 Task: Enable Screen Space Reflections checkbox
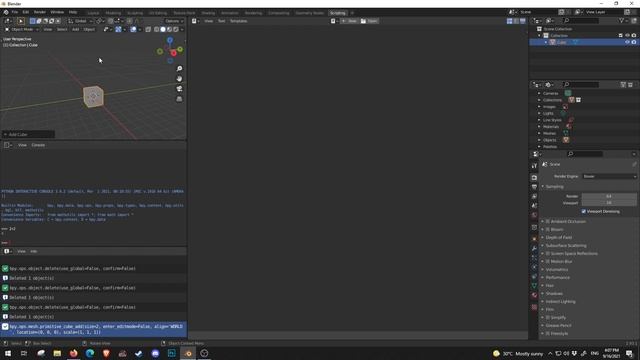pyautogui.click(x=548, y=253)
